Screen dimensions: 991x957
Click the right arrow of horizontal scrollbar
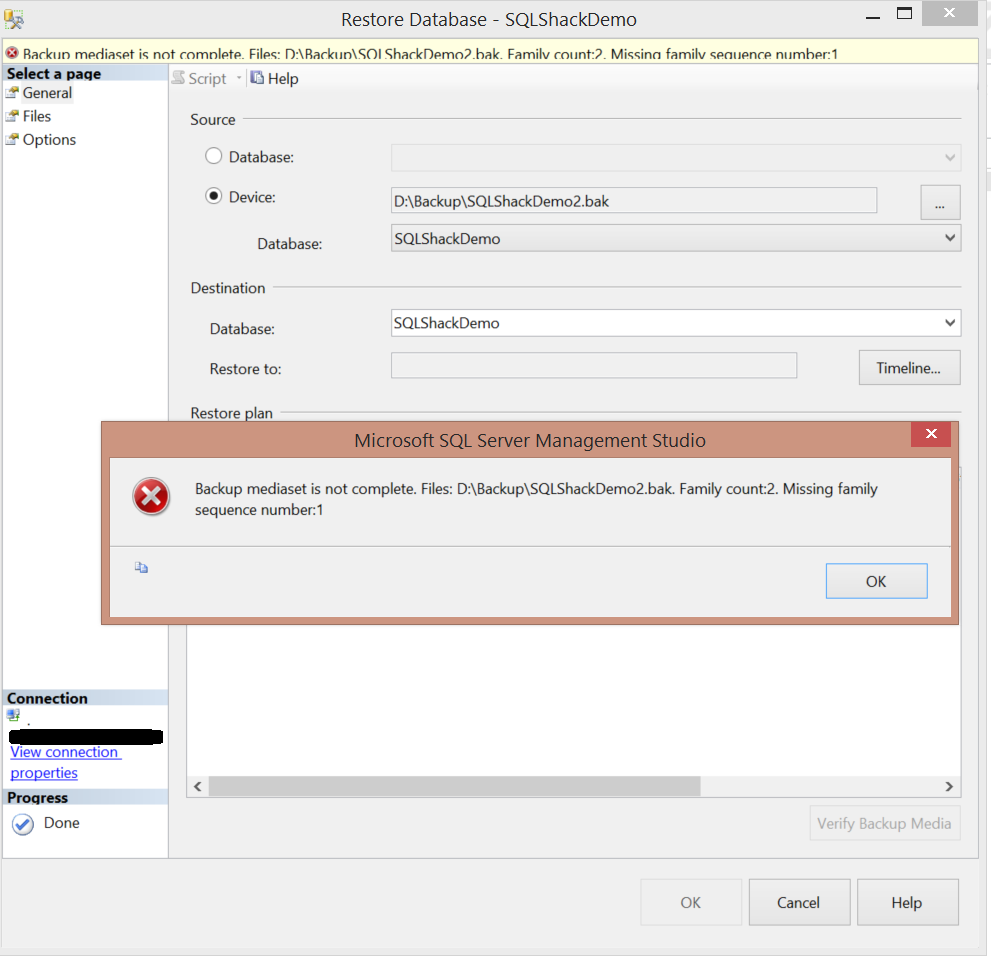point(949,786)
